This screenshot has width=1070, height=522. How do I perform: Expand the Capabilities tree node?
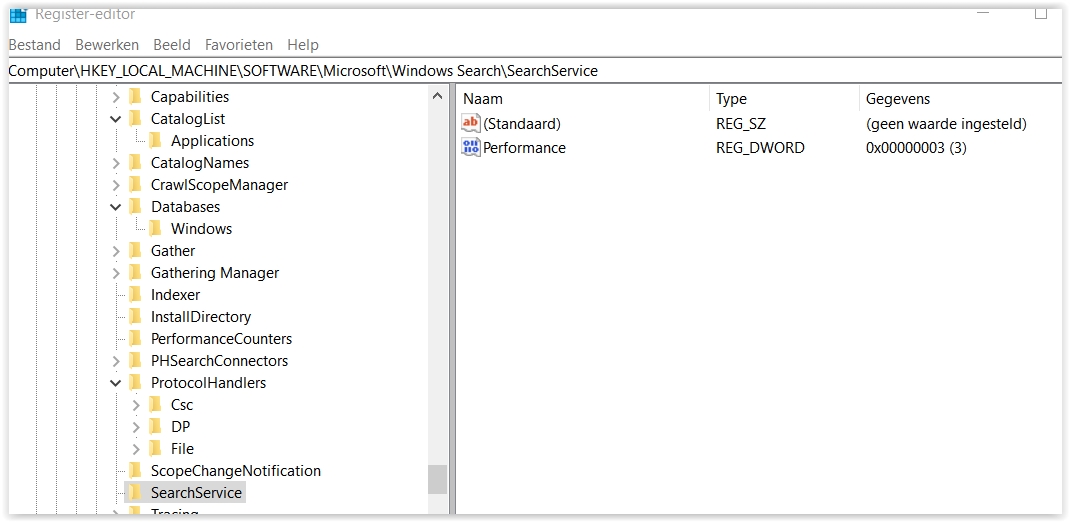[x=116, y=97]
